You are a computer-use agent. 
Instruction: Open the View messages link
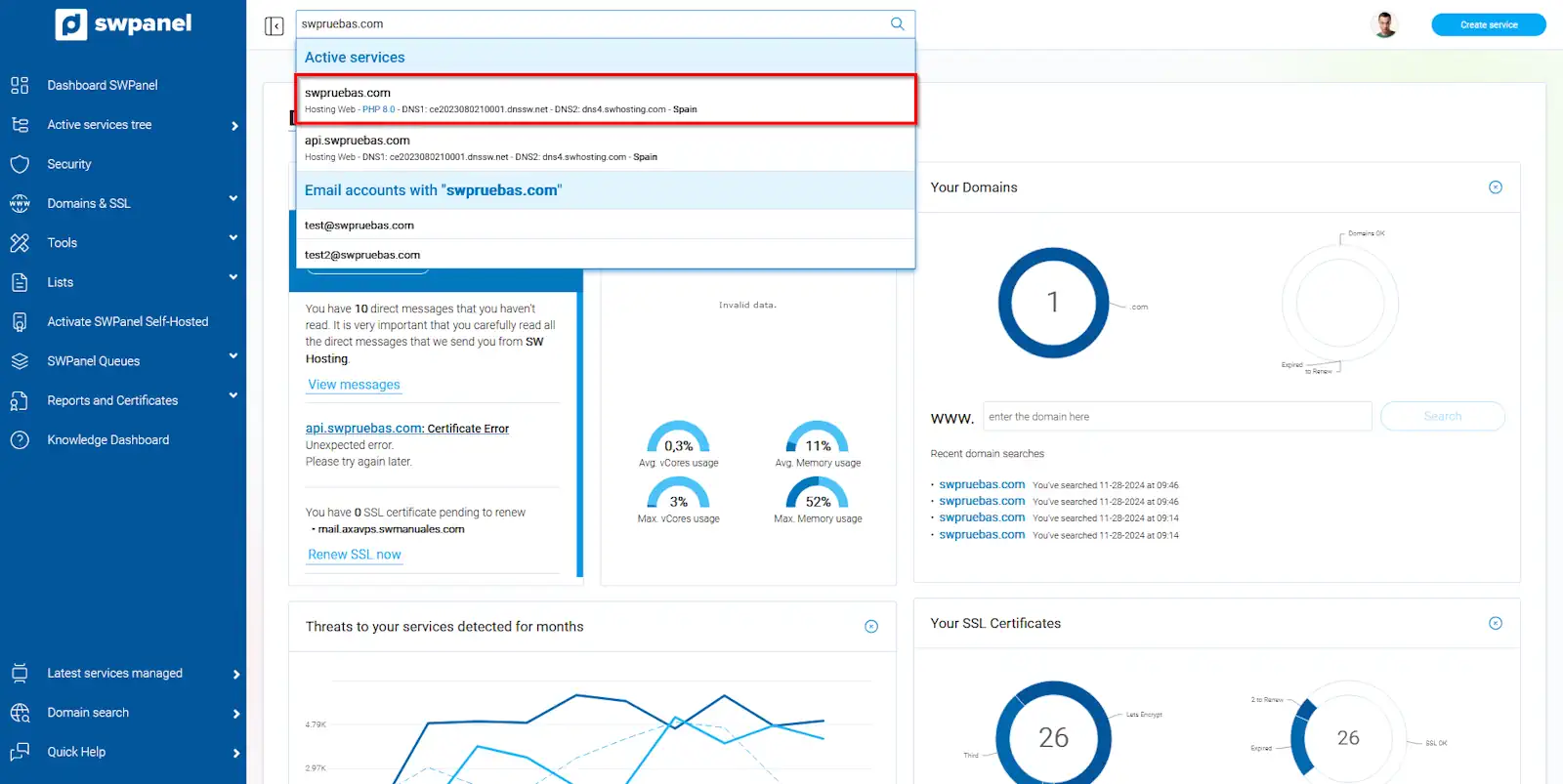click(x=354, y=385)
